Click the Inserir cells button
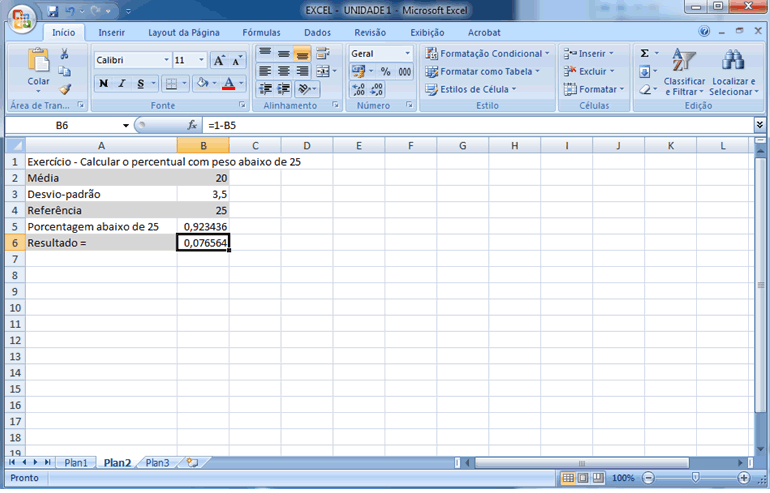The image size is (770, 493). click(590, 54)
